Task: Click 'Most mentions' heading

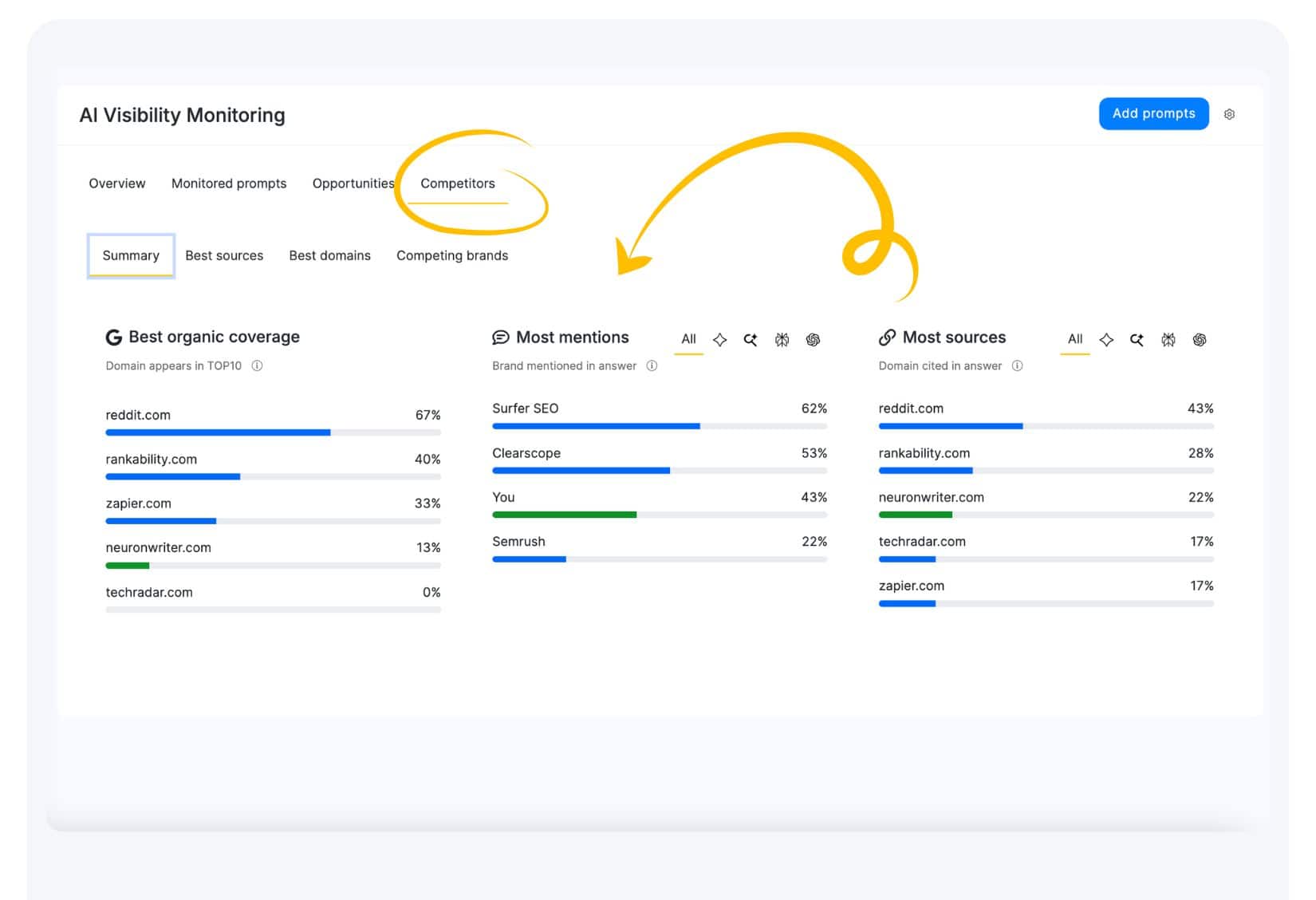Action: coord(572,337)
